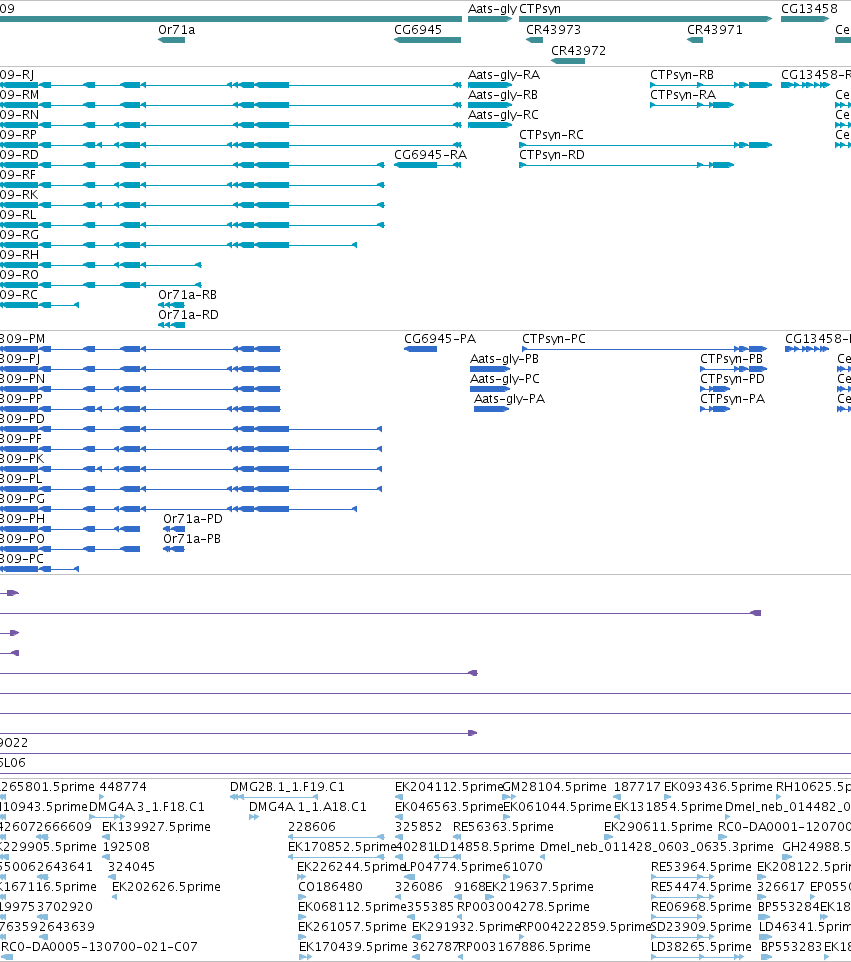851x962 pixels.
Task: Click the Or71a gene arrow glyph
Action: (171, 40)
